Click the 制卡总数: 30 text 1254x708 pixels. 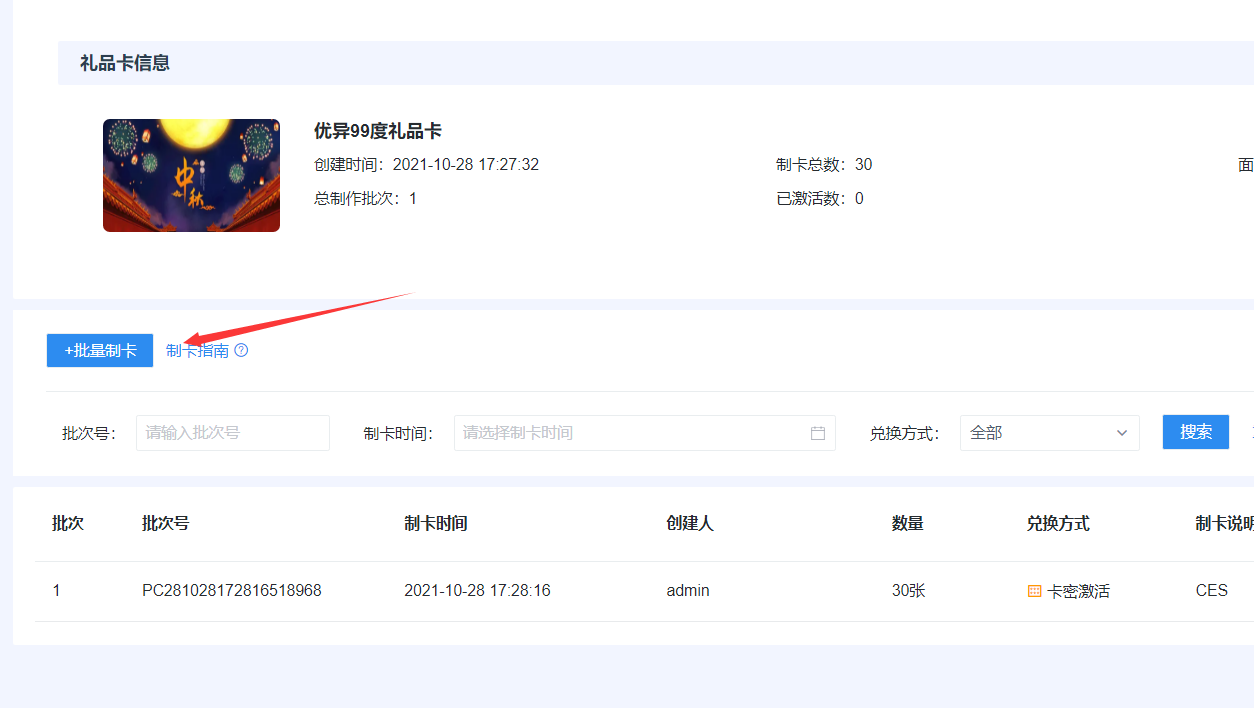pyautogui.click(x=824, y=165)
